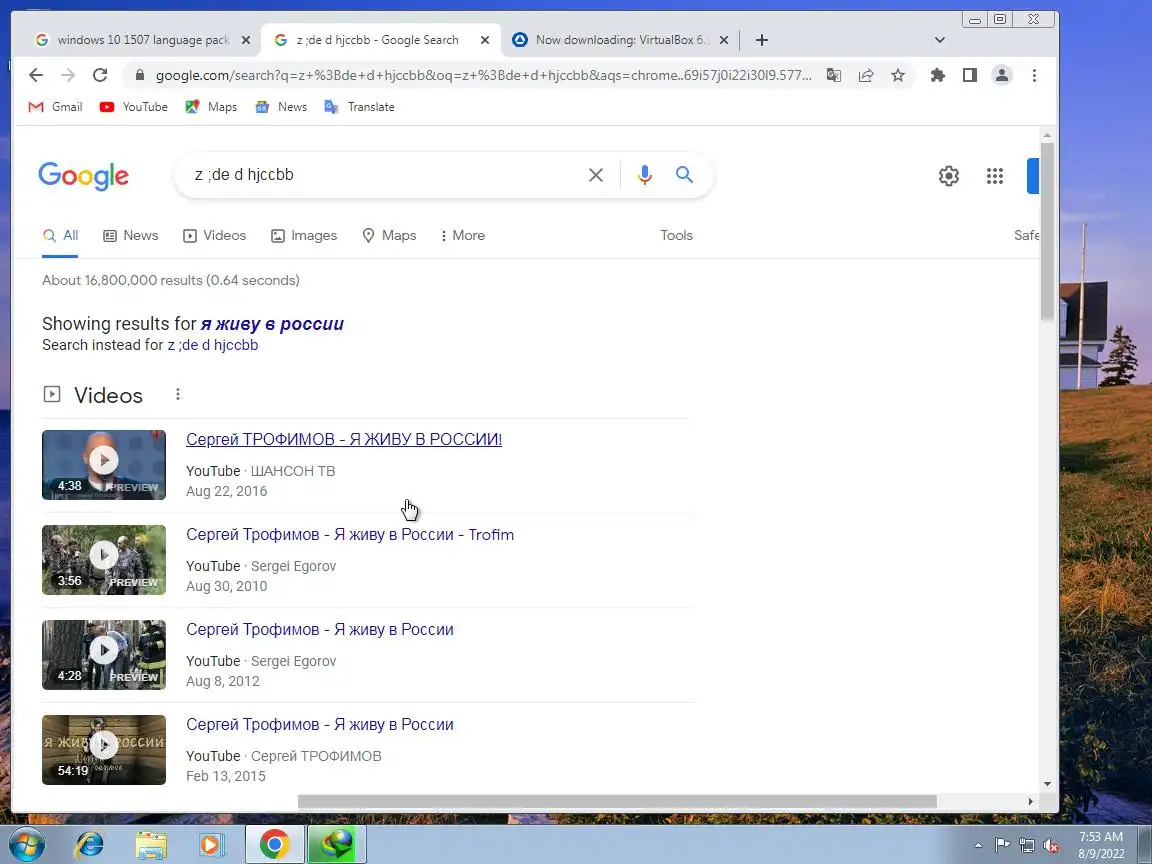Open the Trofim video result link
The width and height of the screenshot is (1152, 864).
coord(350,535)
